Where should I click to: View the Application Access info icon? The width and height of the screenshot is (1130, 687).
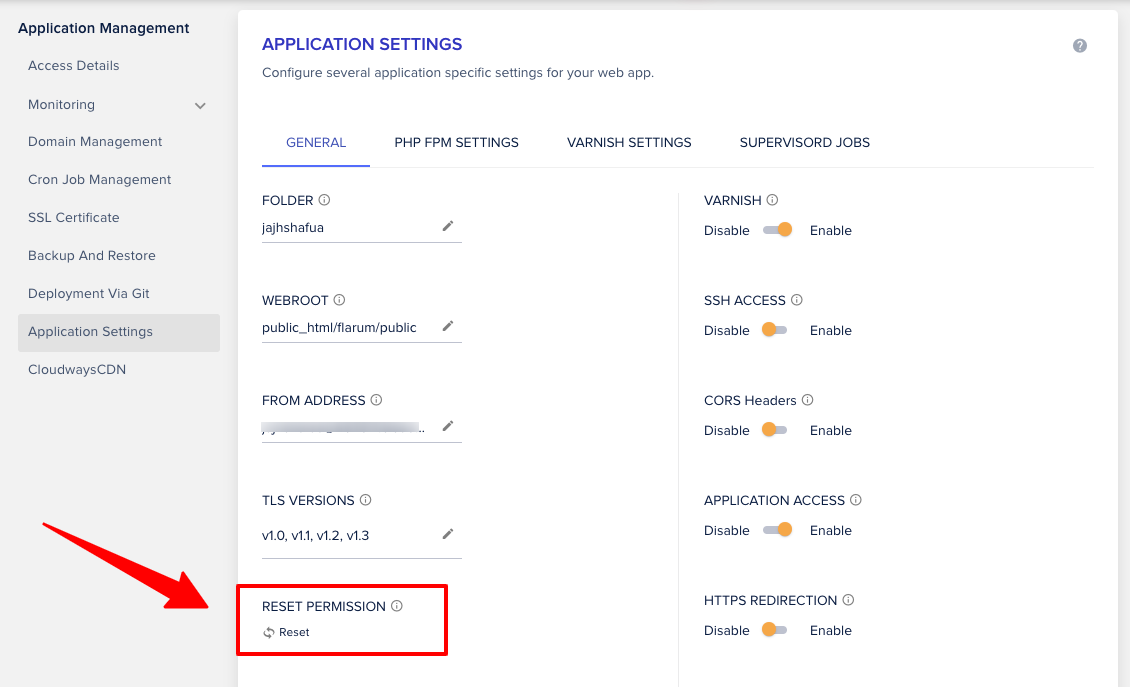click(x=858, y=500)
